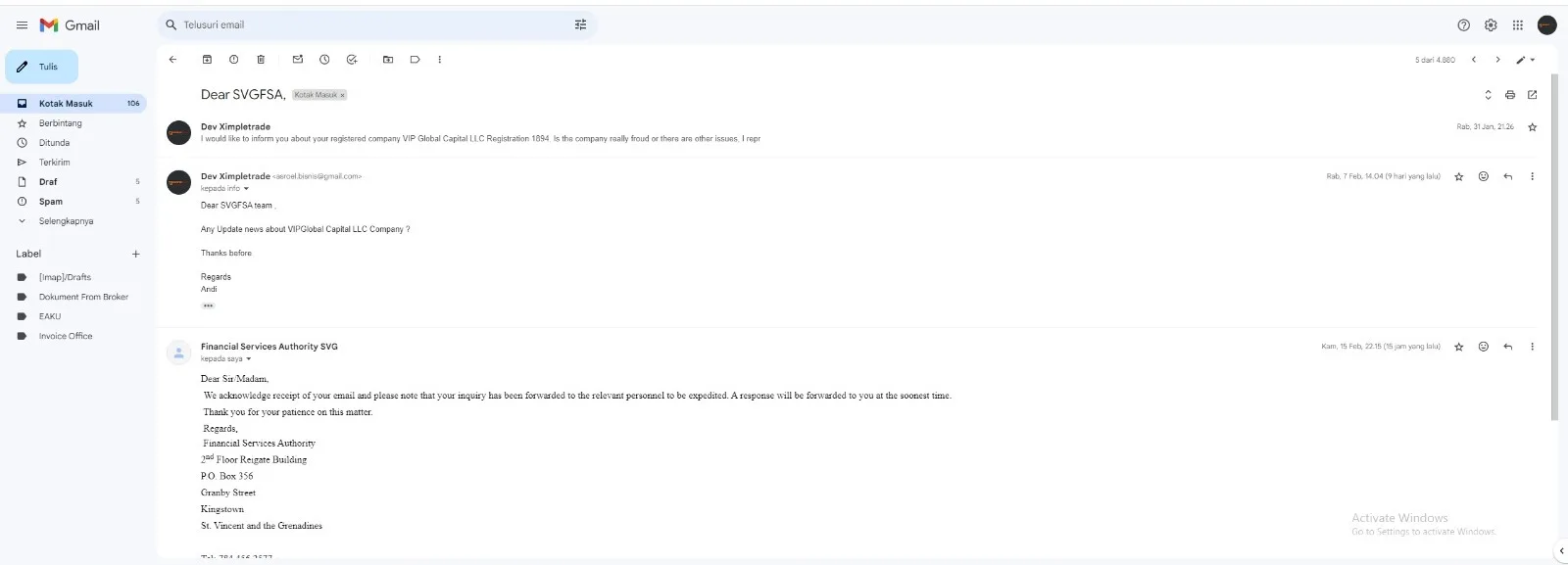Archive this conversation
The width and height of the screenshot is (1568, 565).
pos(207,60)
